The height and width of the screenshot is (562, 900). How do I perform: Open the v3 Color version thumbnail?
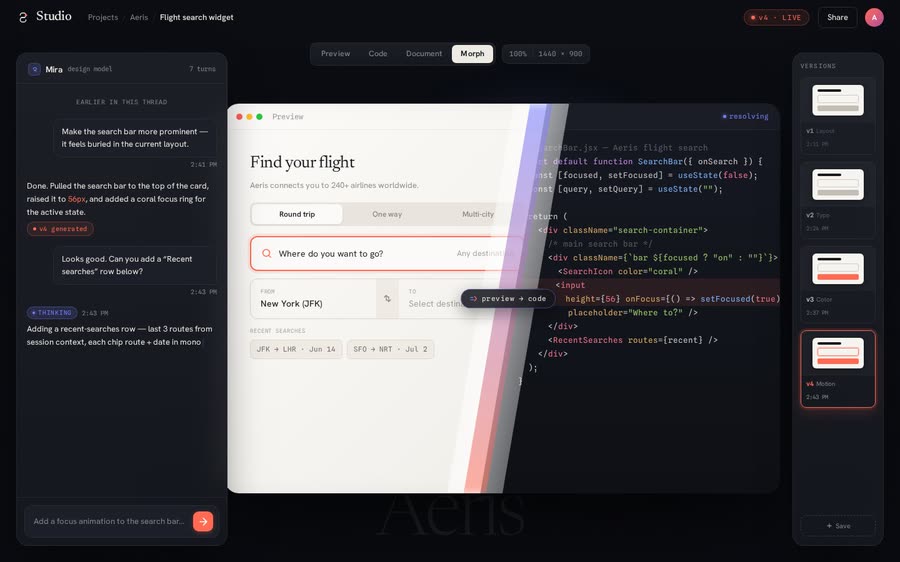(x=837, y=284)
